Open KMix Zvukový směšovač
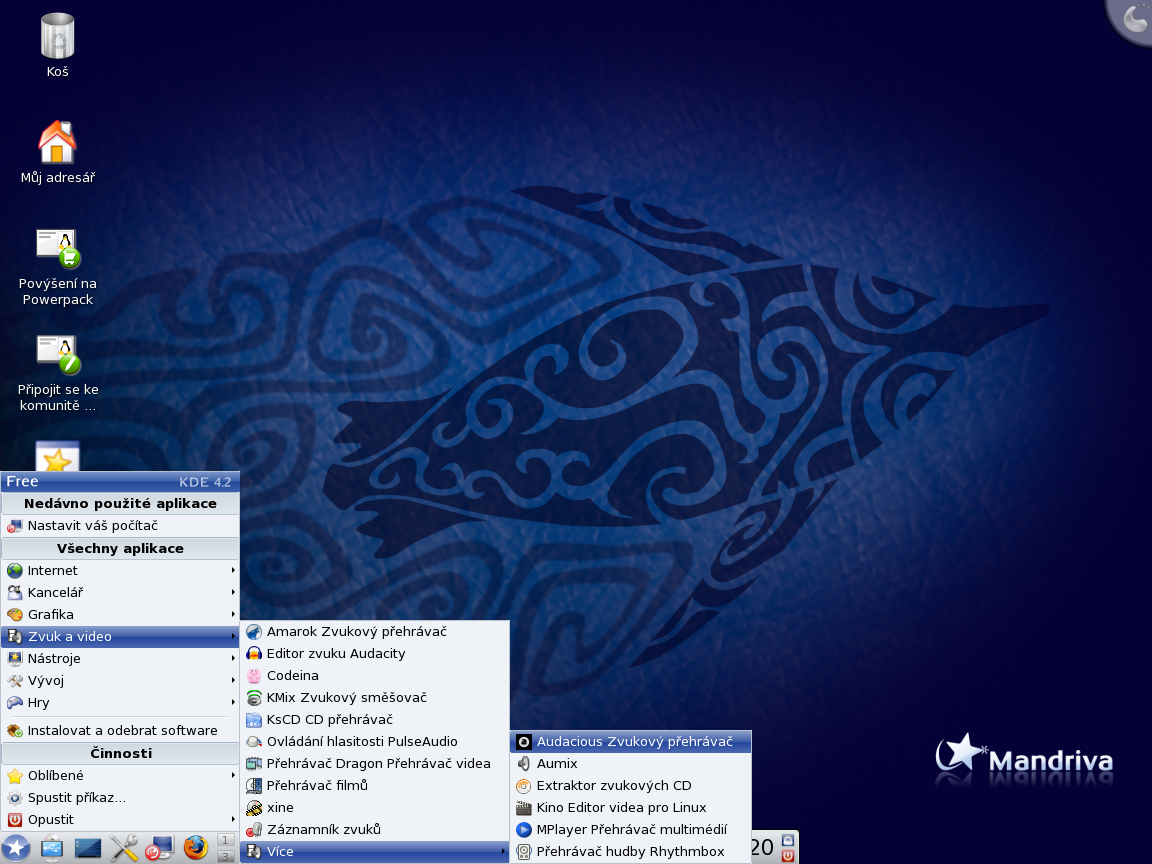This screenshot has height=864, width=1152. tap(375, 698)
